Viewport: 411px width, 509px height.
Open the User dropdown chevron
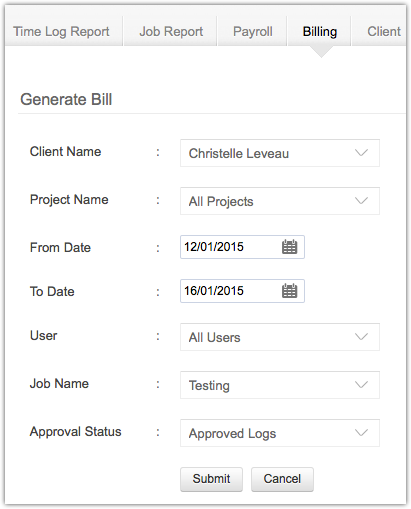coord(361,337)
